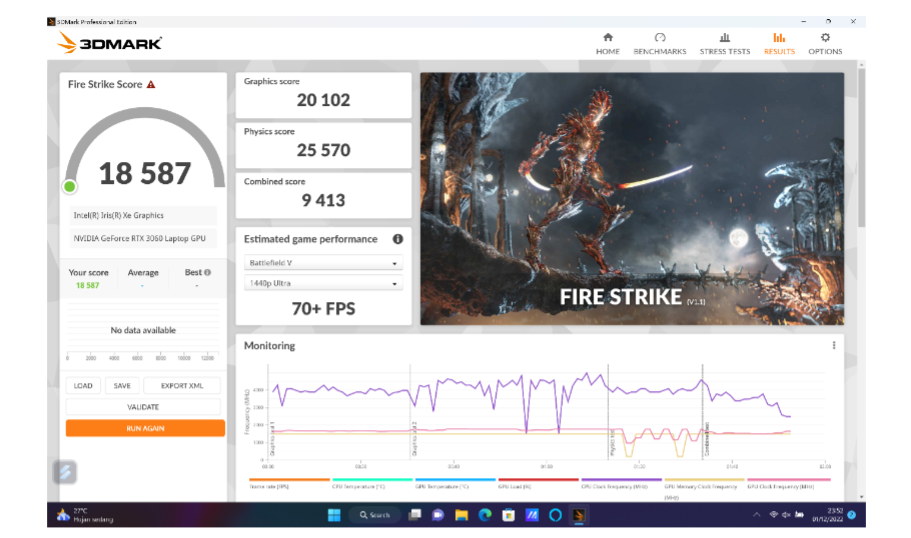This screenshot has height=538, width=911.
Task: Open the Wi-Fi network tray icon
Action: [x=774, y=515]
